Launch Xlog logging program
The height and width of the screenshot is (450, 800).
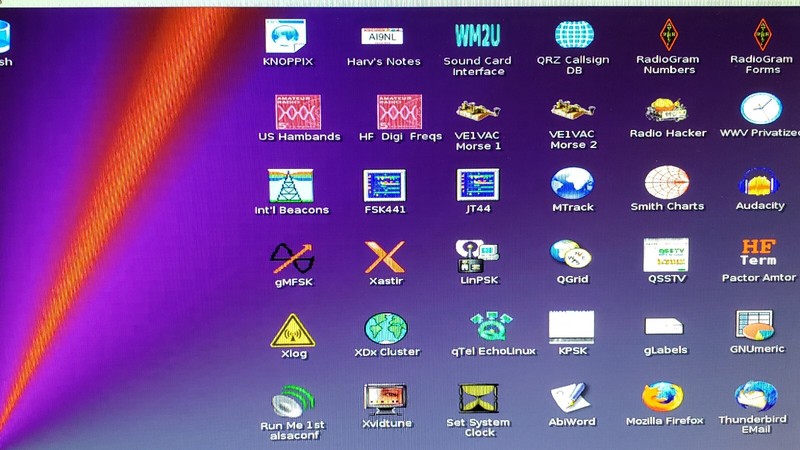(292, 330)
